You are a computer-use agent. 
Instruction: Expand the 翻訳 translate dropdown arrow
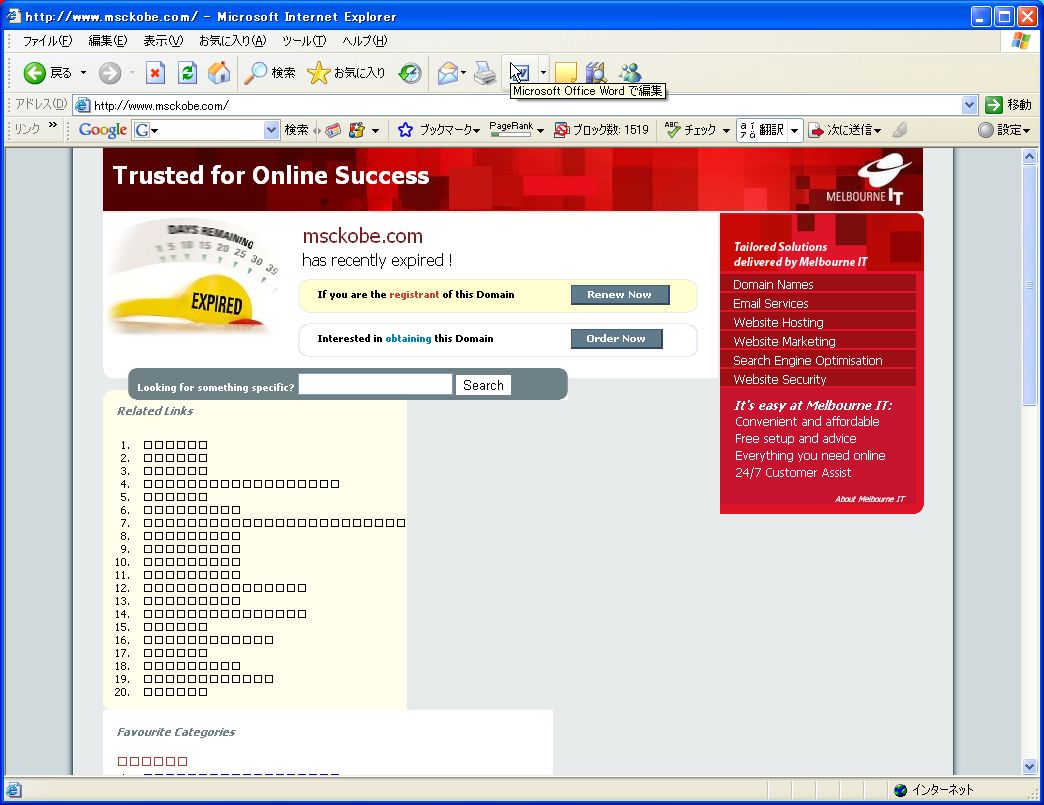(x=794, y=130)
